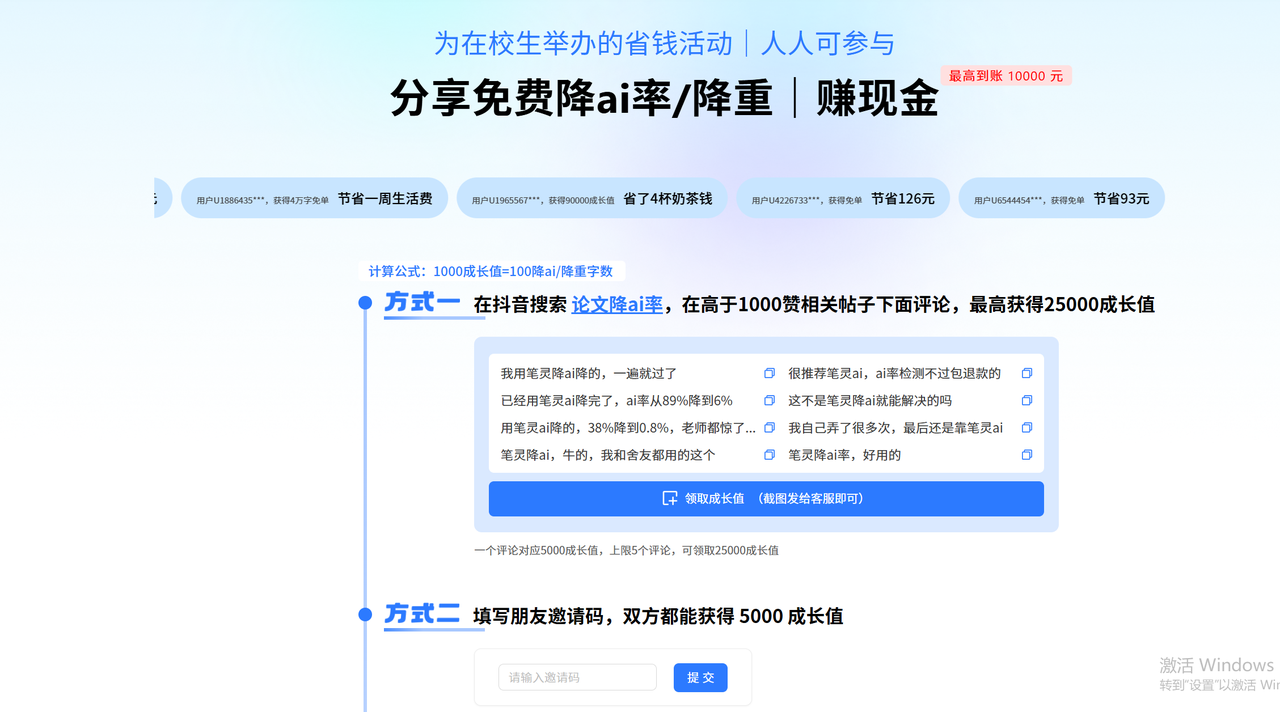Click the 方式二 step heading

click(422, 614)
